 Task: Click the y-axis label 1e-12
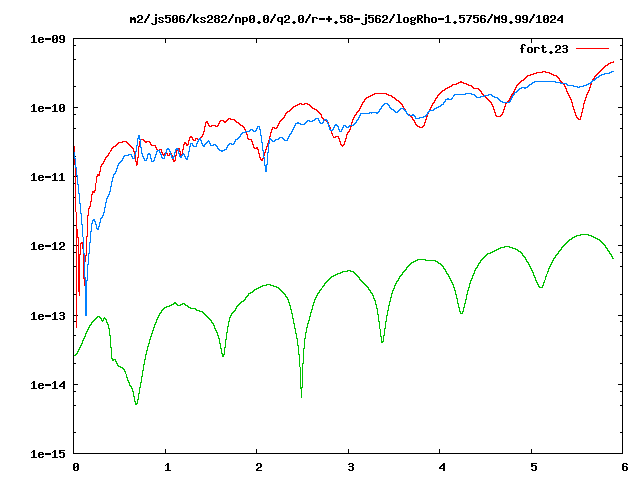point(48,246)
